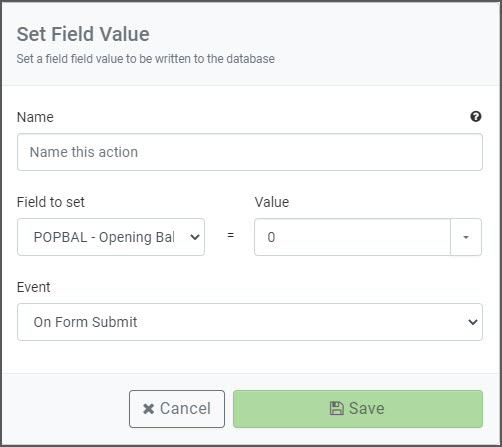
Task: Click the subtitle about writing to the database
Action: [x=146, y=59]
